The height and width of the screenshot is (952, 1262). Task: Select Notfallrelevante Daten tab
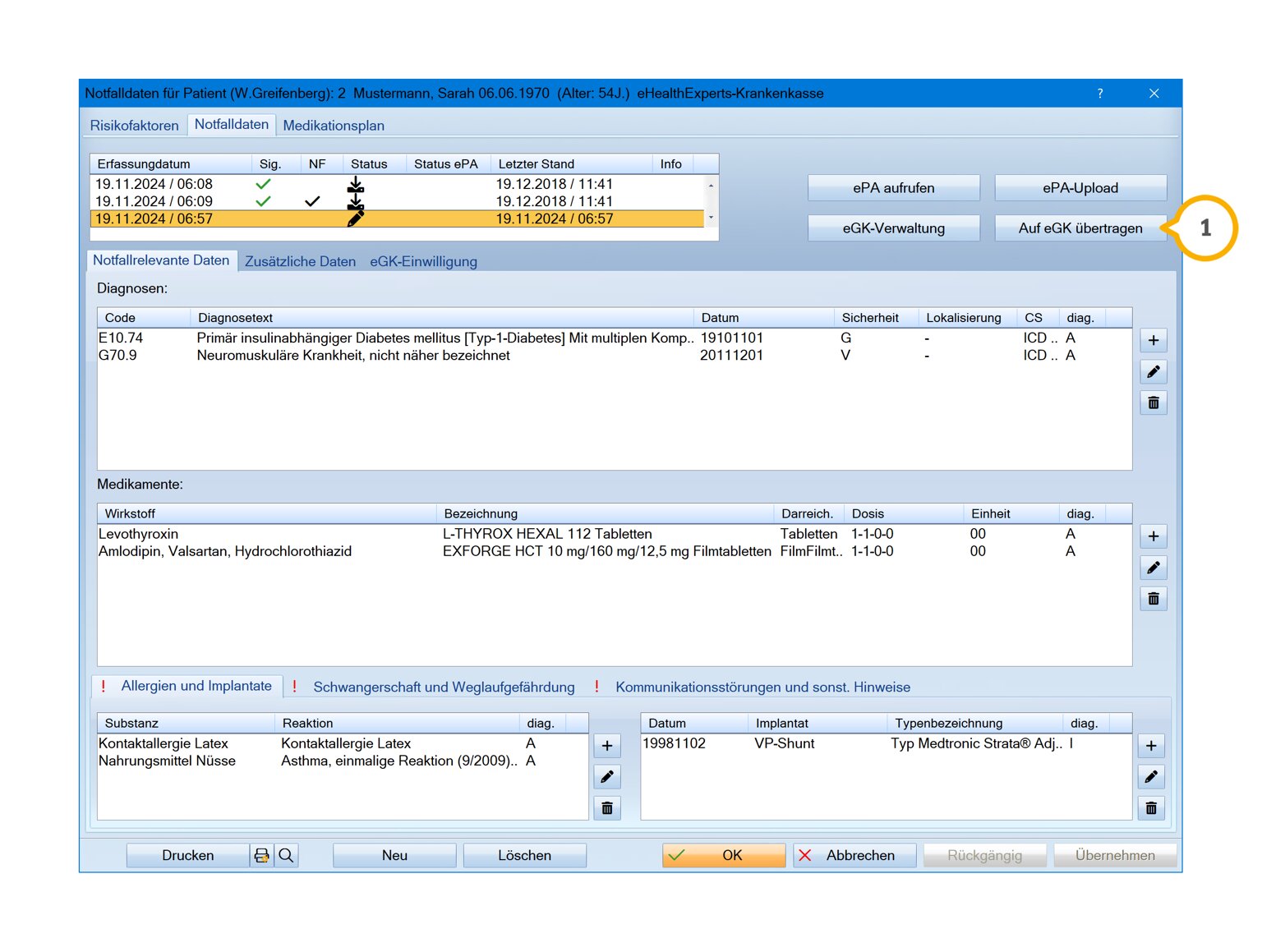point(161,260)
